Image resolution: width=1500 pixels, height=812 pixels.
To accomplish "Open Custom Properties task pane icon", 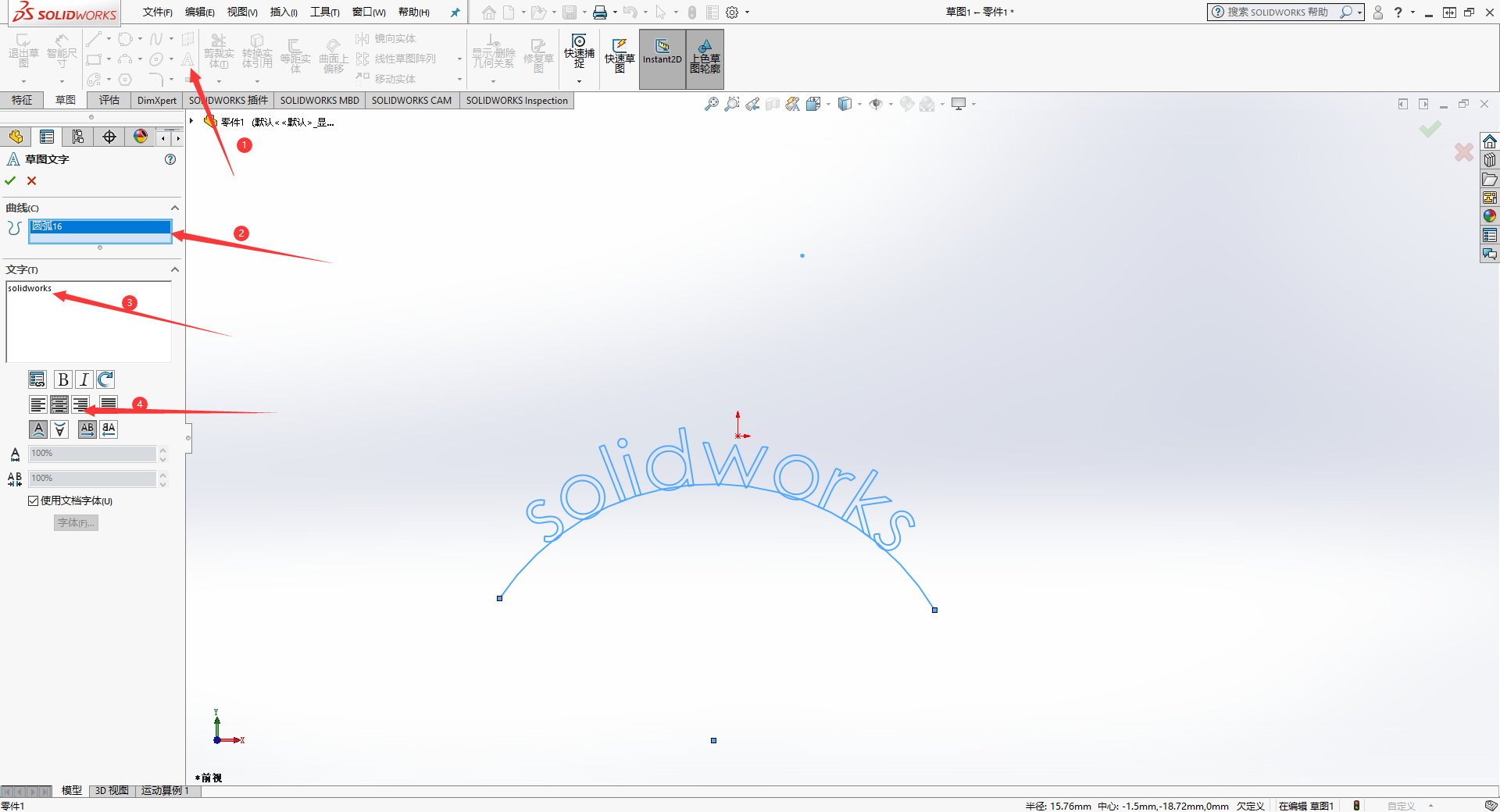I will click(x=1490, y=235).
